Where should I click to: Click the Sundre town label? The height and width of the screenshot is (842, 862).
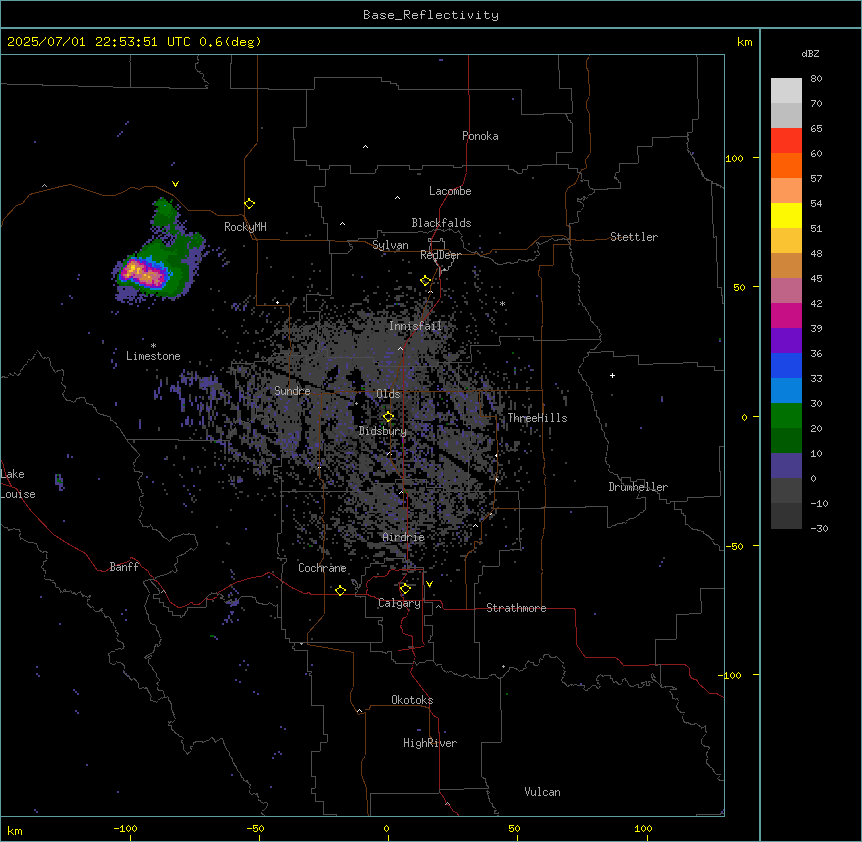pos(292,391)
